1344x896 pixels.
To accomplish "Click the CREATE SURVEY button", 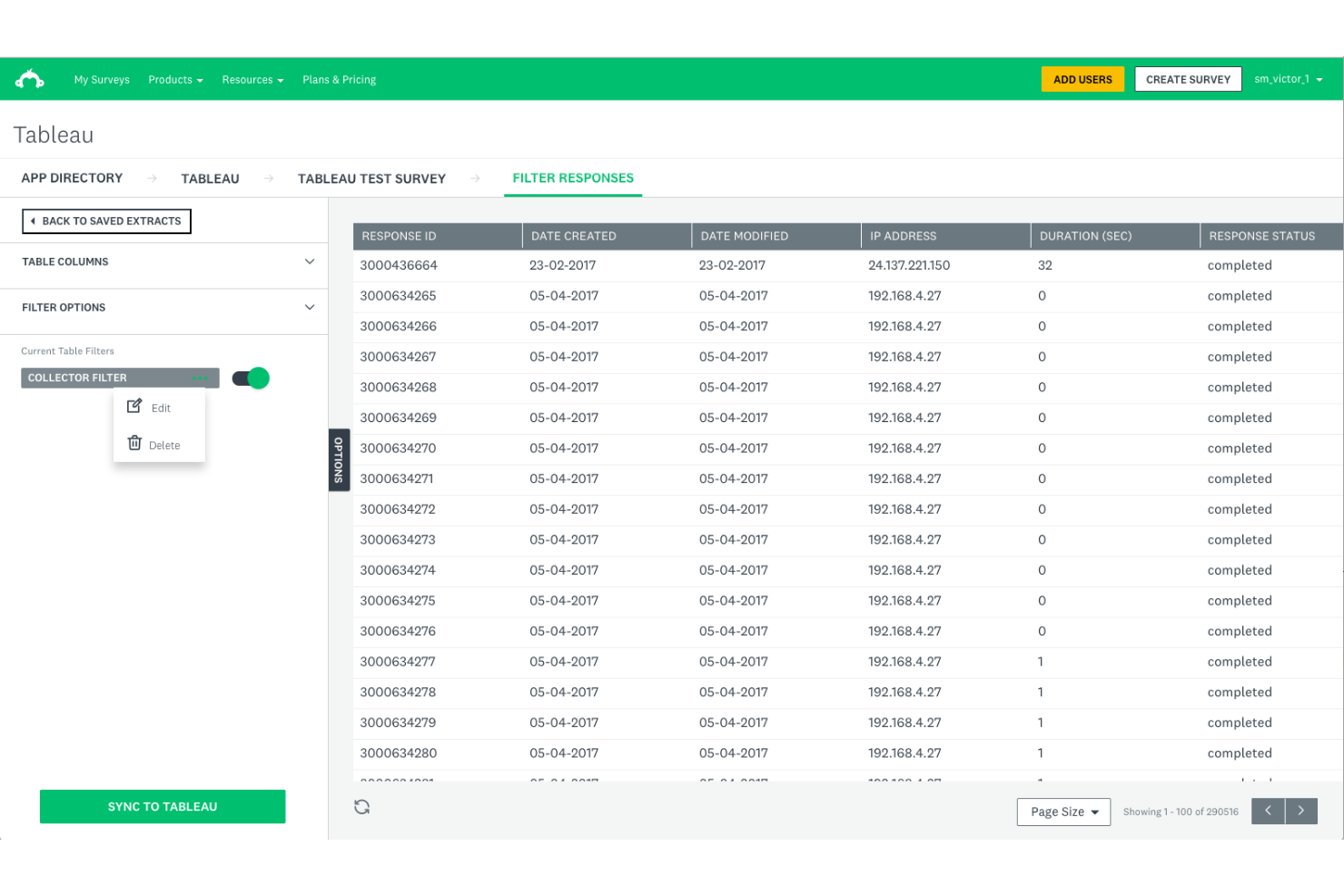I will pyautogui.click(x=1188, y=79).
